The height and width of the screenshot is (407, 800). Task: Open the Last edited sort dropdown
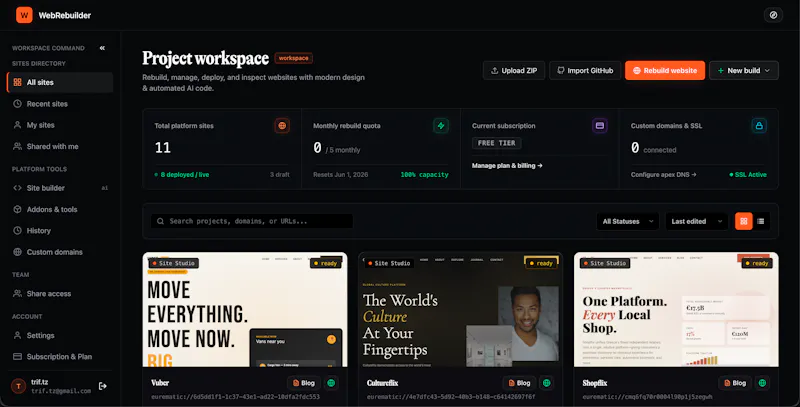(696, 221)
